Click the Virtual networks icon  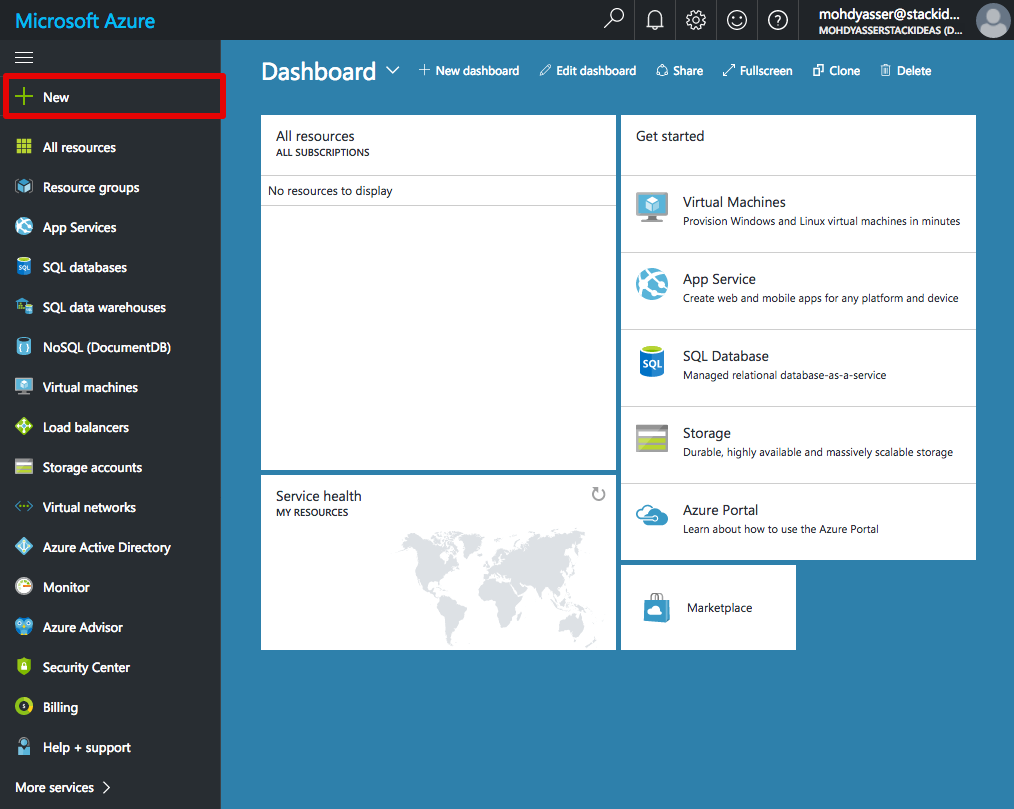[24, 507]
